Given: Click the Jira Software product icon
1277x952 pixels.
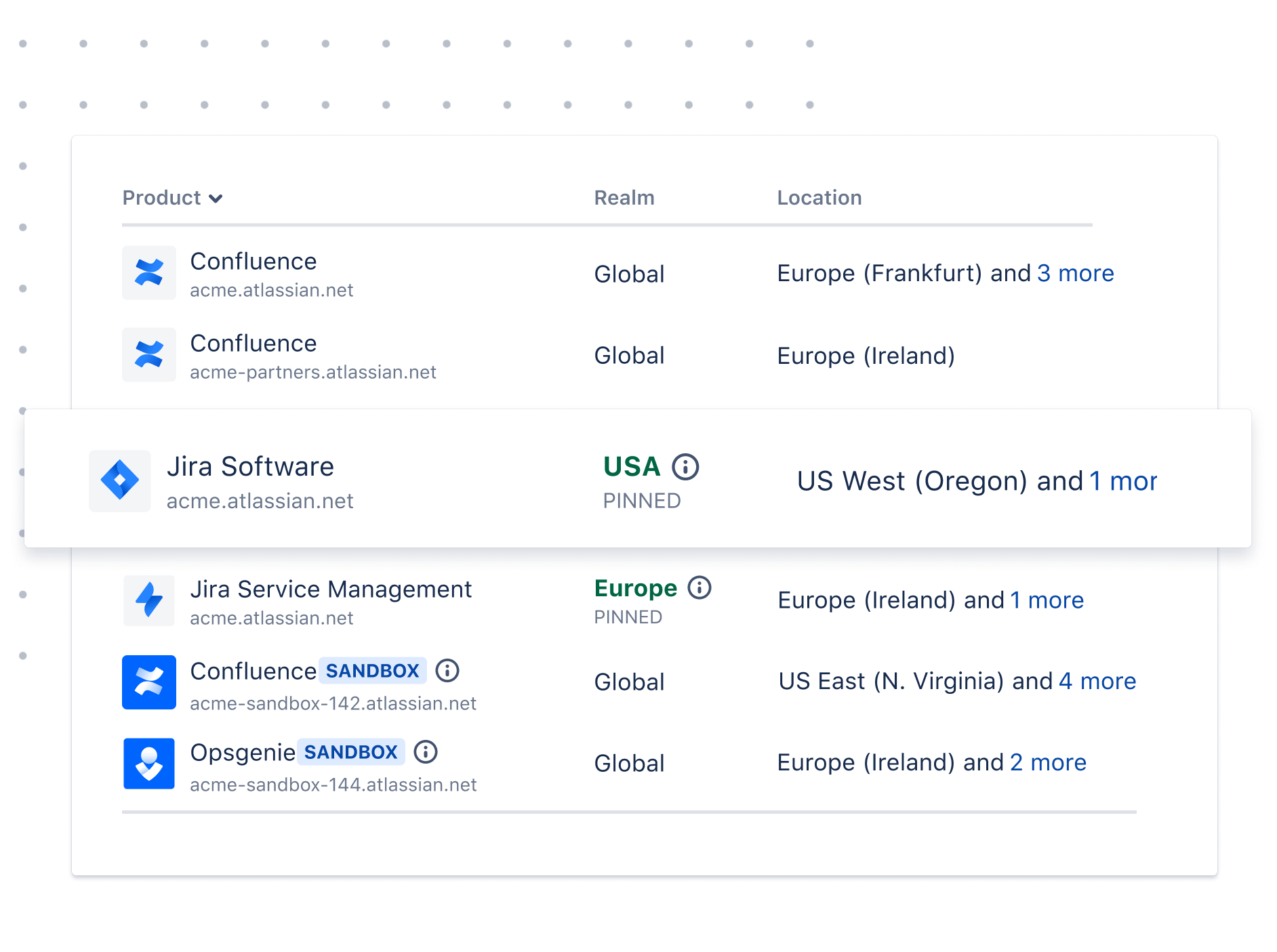Looking at the screenshot, I should 120,481.
